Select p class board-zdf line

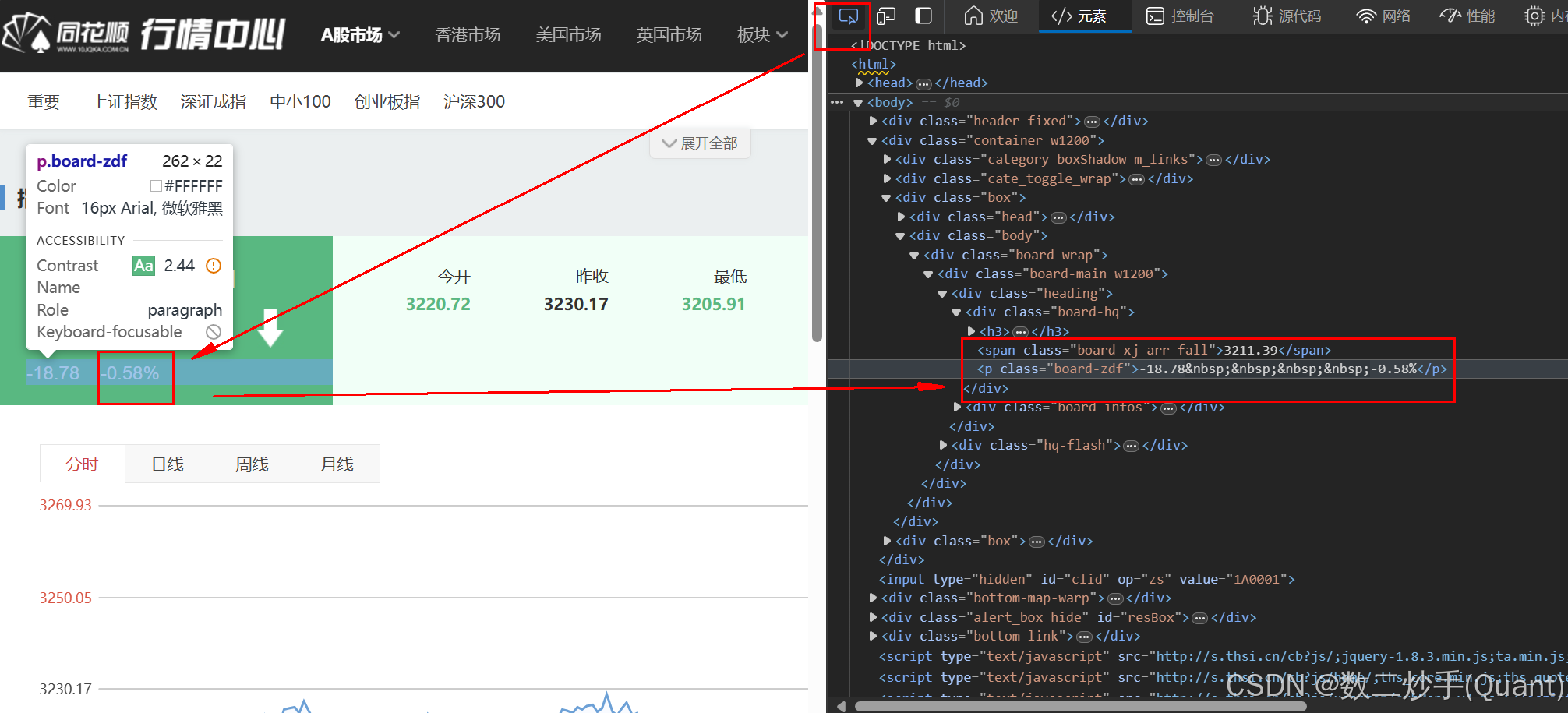[x=1212, y=369]
